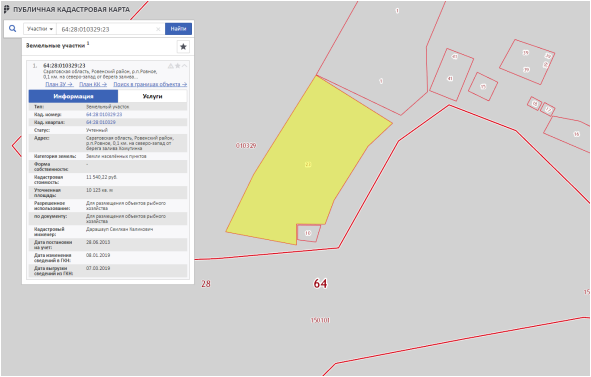Screen dimensions: 591x377
Task: Click the blue magnifier search icon
Action: 12,29
